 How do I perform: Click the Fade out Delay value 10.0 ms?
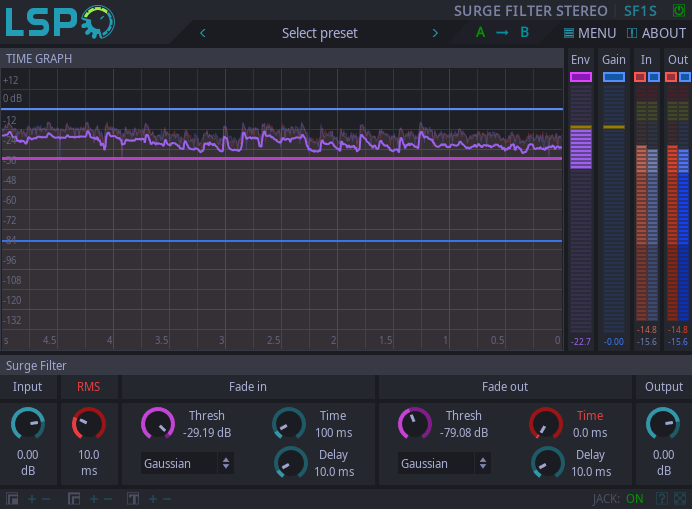coord(591,472)
